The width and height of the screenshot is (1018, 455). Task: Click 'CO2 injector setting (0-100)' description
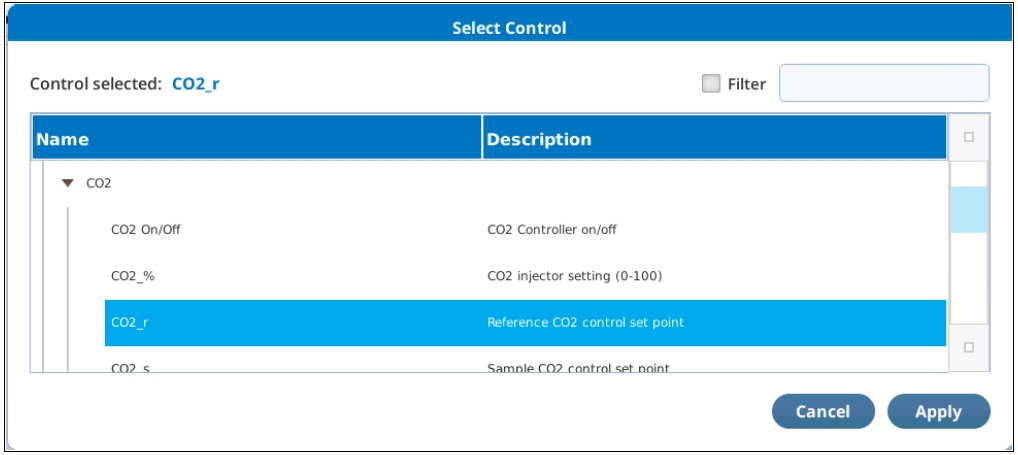(x=575, y=276)
